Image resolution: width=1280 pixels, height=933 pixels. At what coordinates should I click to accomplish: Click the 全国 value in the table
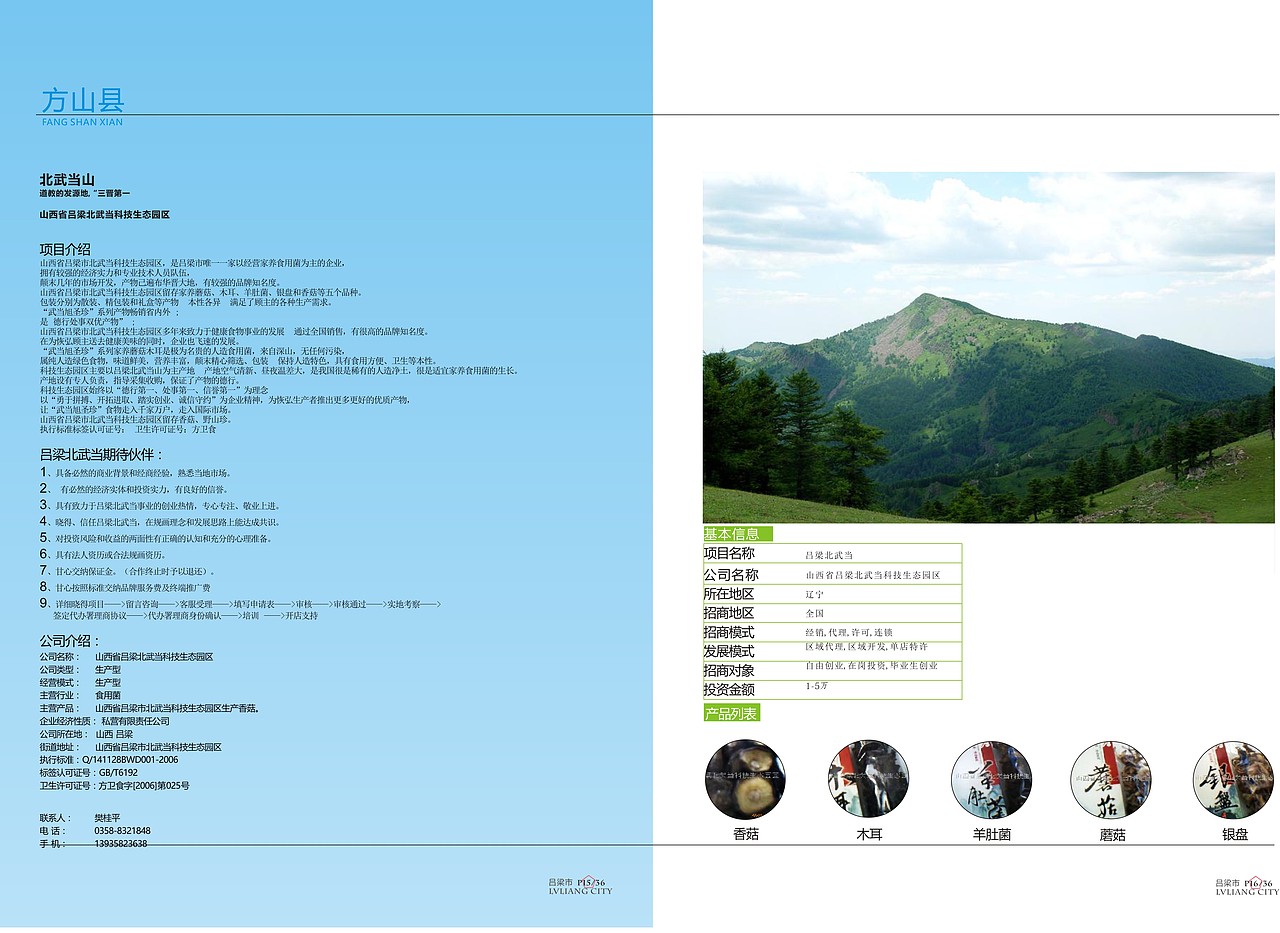[815, 613]
